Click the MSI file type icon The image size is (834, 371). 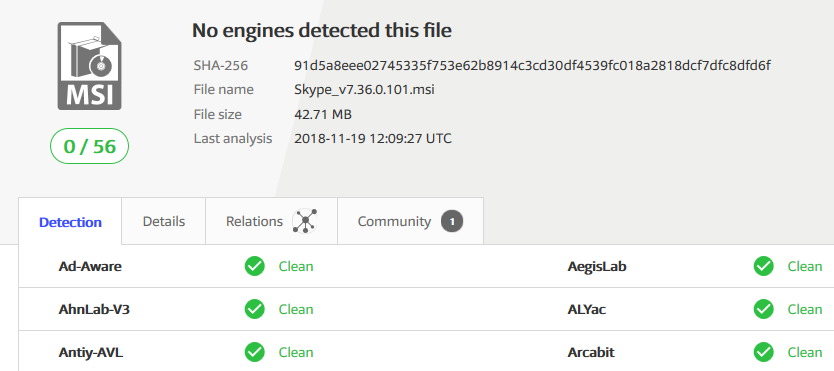89,66
